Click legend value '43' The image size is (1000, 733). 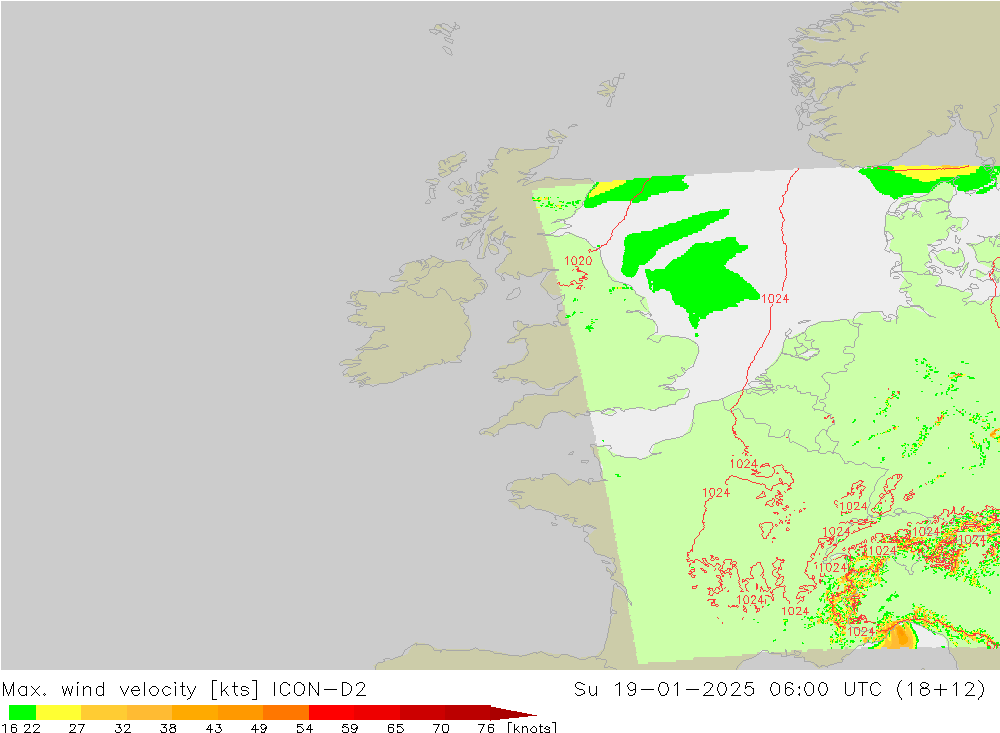point(214,728)
